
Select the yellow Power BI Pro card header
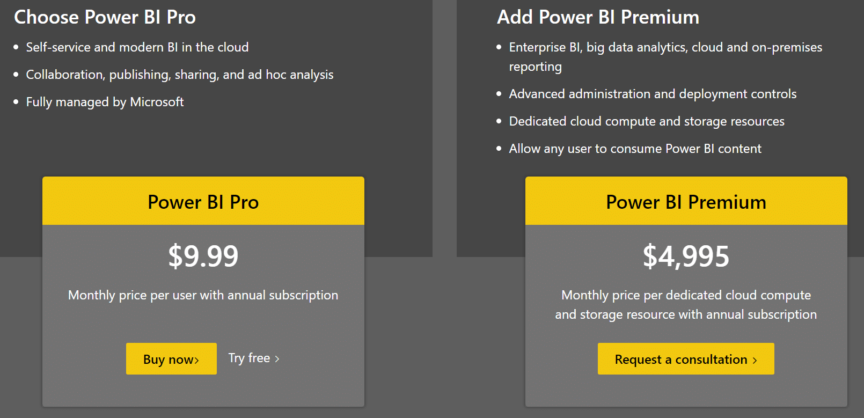click(203, 201)
